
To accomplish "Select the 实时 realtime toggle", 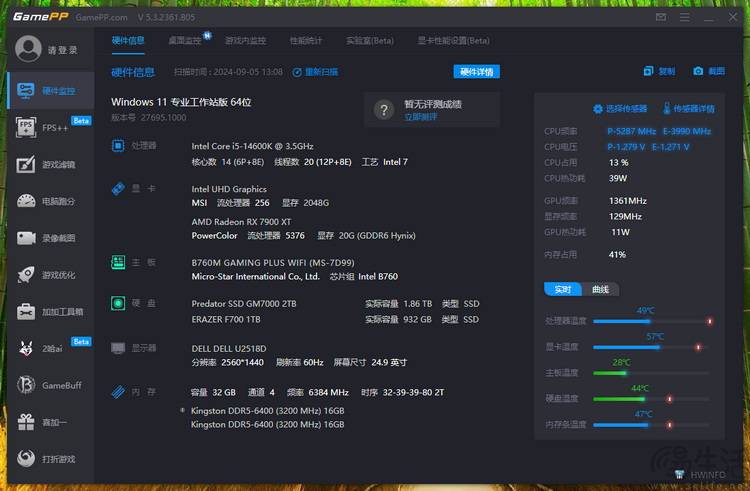I will click(x=563, y=289).
